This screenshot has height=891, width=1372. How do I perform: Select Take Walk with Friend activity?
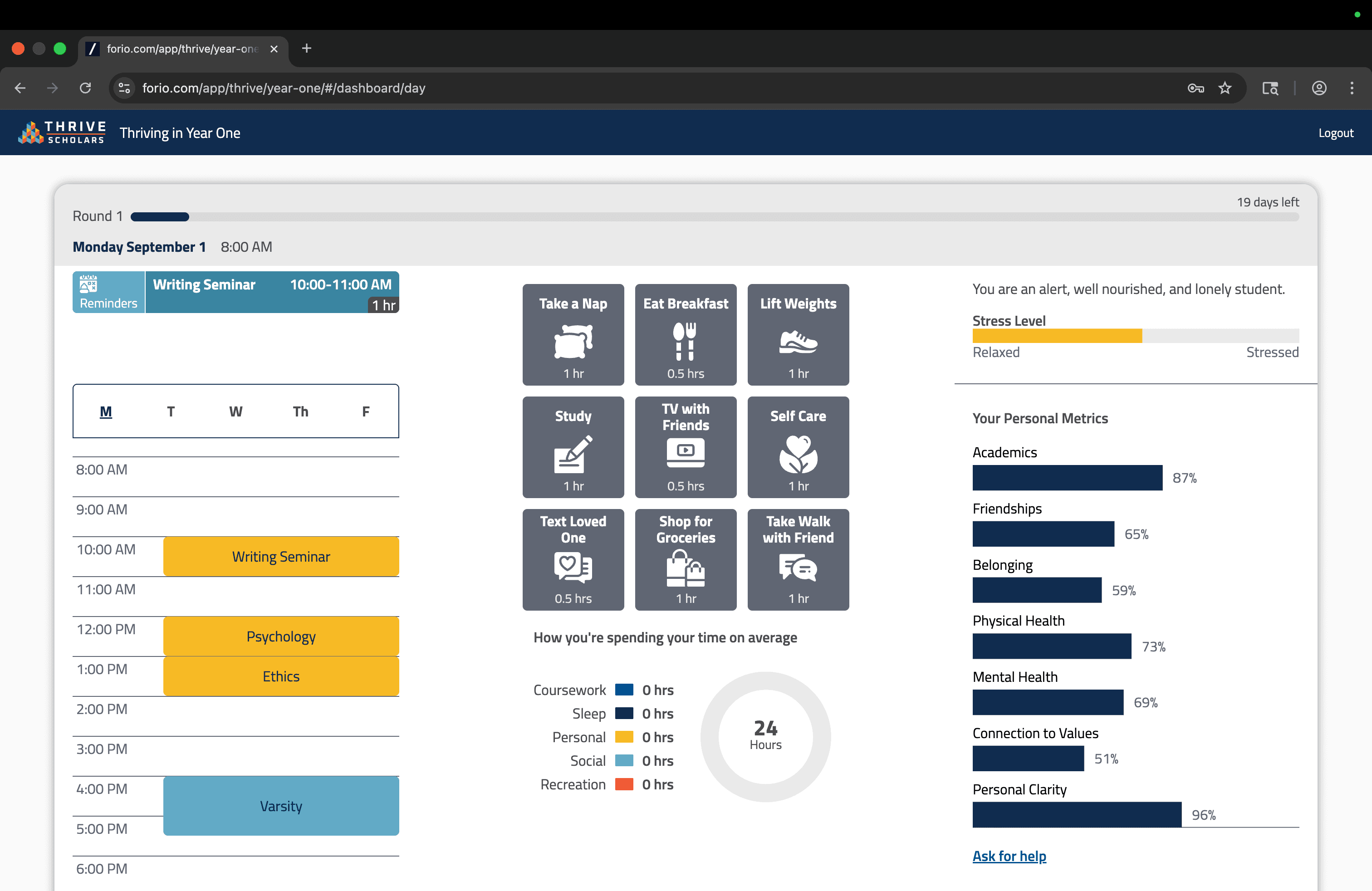798,559
